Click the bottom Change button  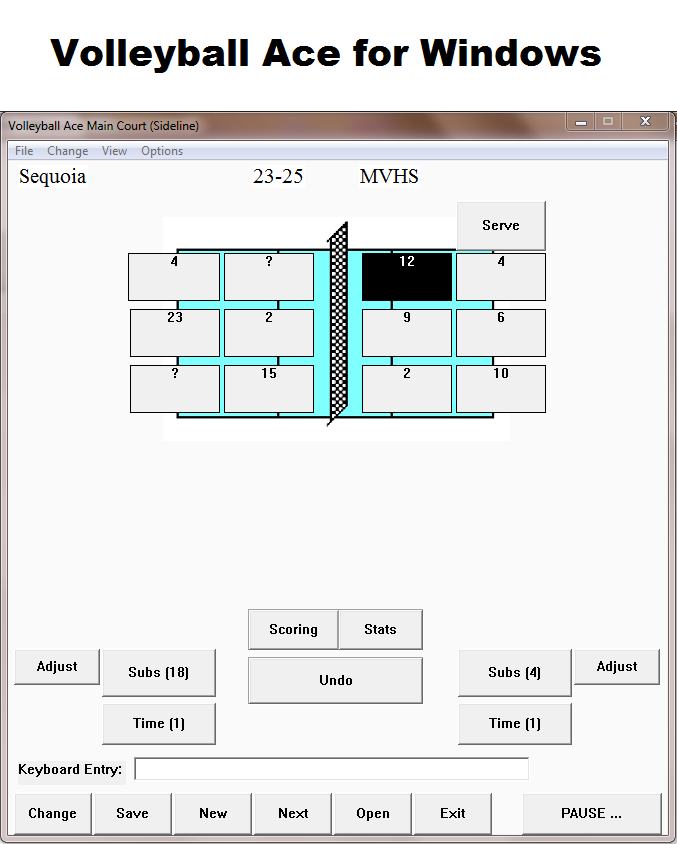[53, 813]
